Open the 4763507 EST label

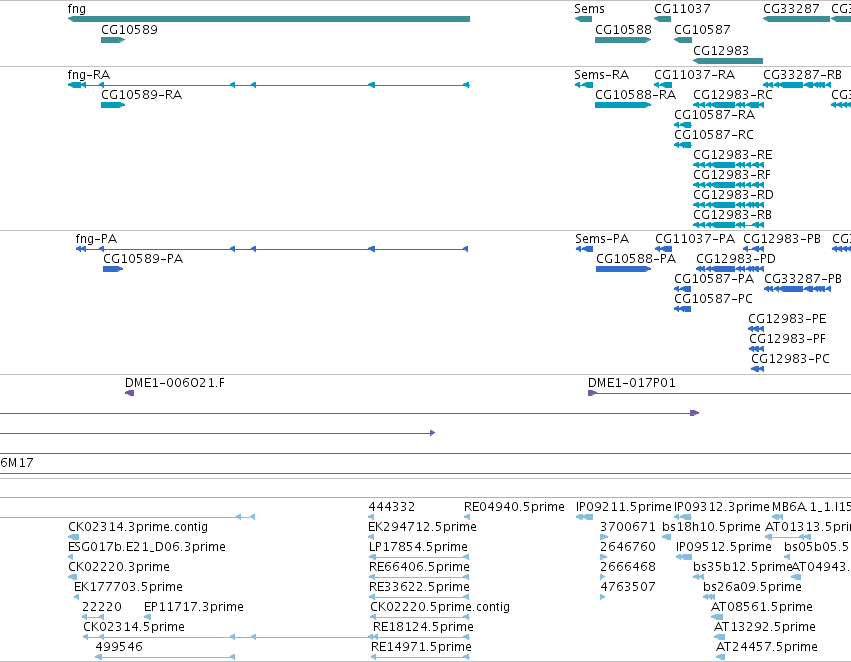[628, 587]
